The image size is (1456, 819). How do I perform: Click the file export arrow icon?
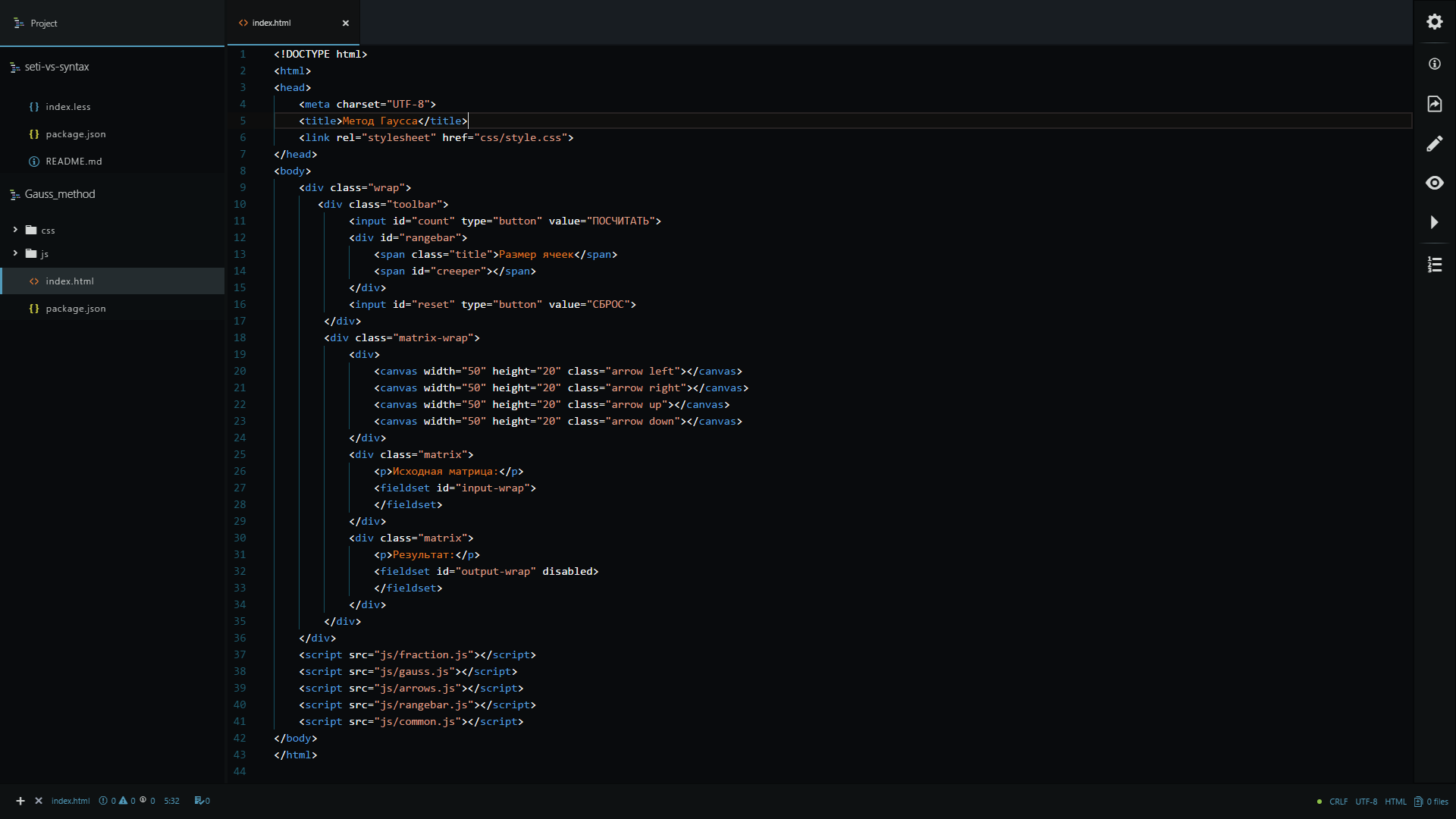pyautogui.click(x=1434, y=104)
